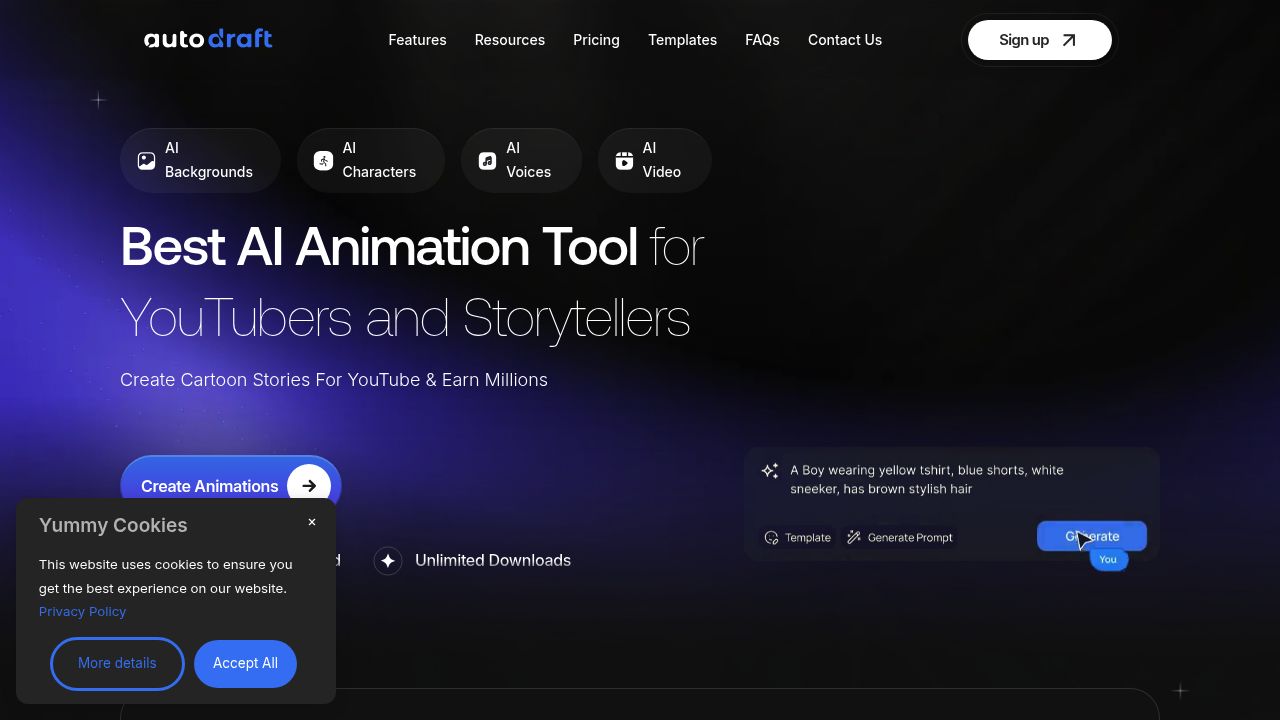1280x720 pixels.
Task: Click the AI Voices music note icon
Action: pyautogui.click(x=487, y=161)
